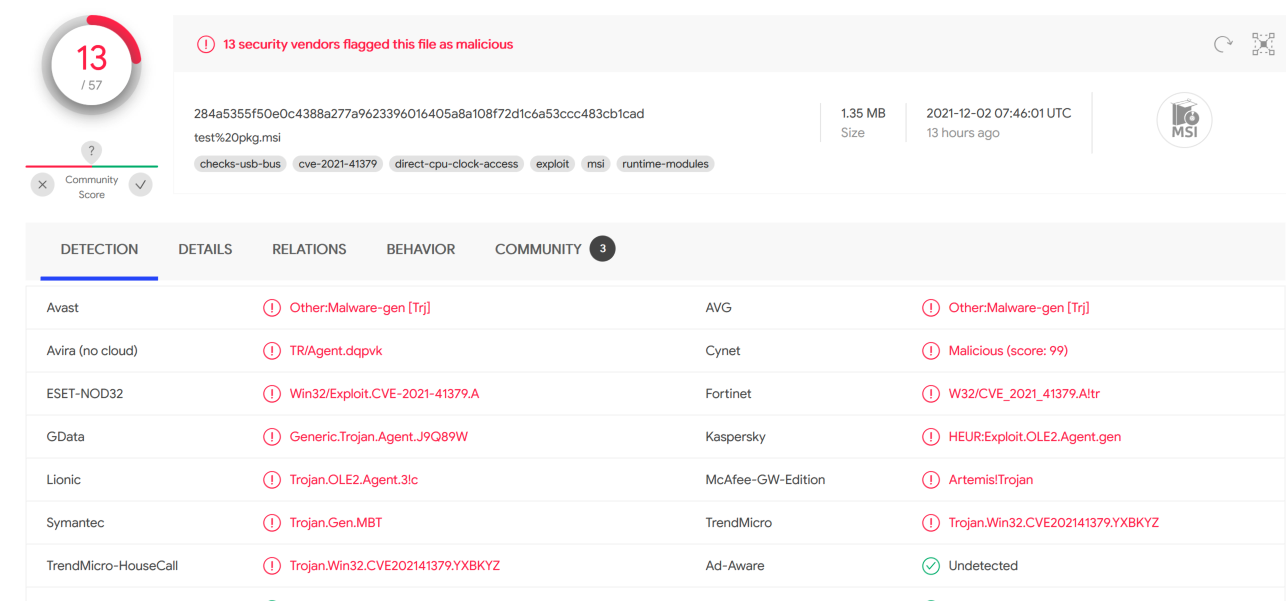The image size is (1286, 601).
Task: Click the community score question mark icon
Action: [91, 152]
